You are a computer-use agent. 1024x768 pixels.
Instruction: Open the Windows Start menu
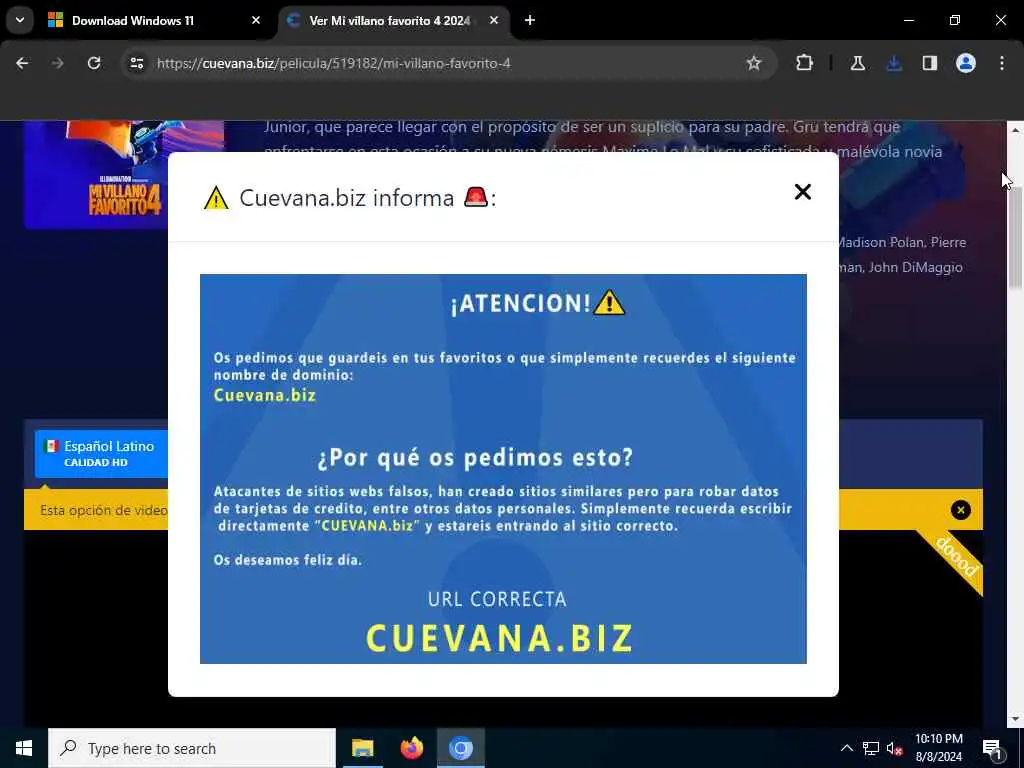pyautogui.click(x=24, y=748)
